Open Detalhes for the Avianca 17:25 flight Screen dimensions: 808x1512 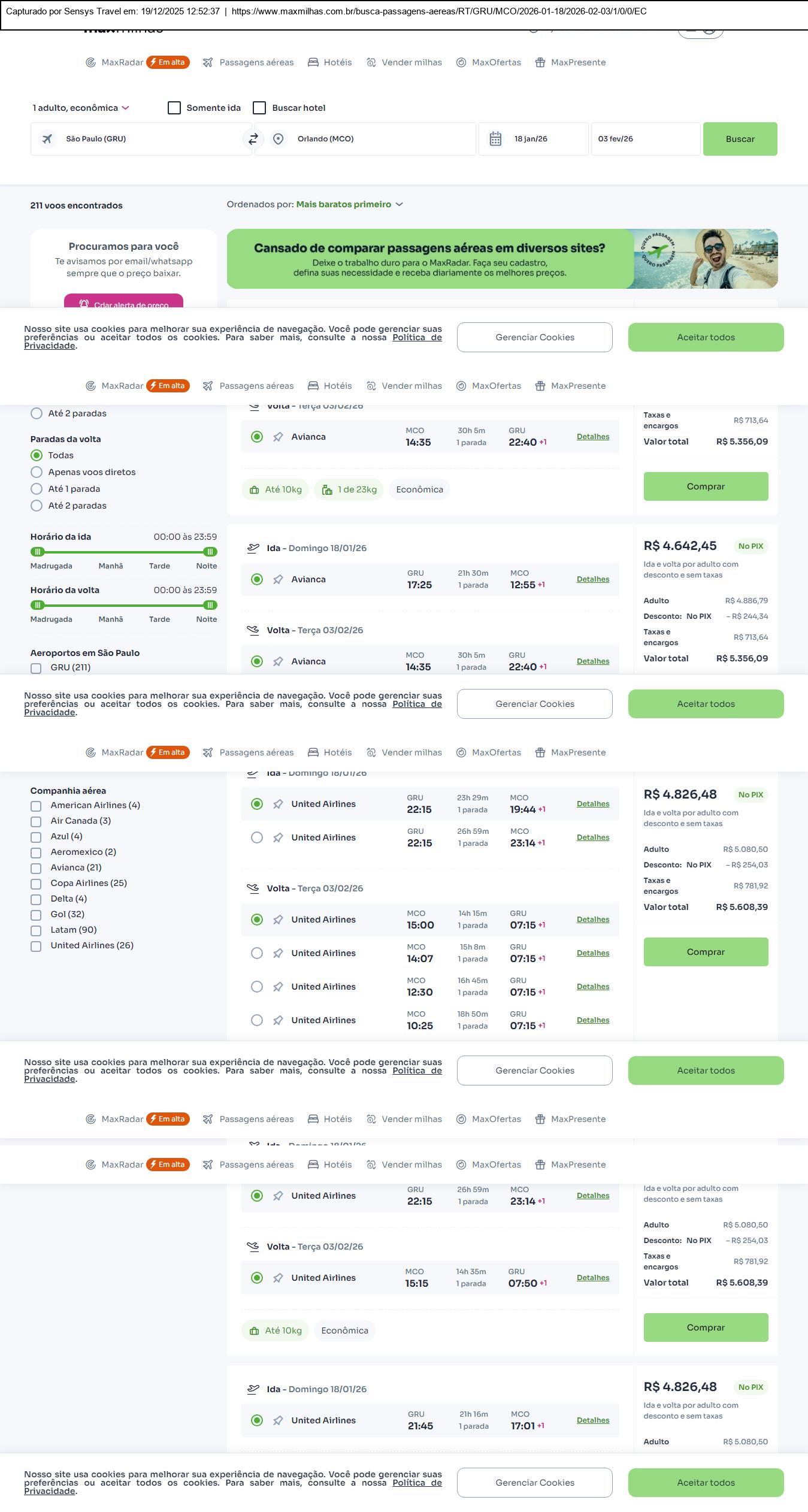click(592, 579)
